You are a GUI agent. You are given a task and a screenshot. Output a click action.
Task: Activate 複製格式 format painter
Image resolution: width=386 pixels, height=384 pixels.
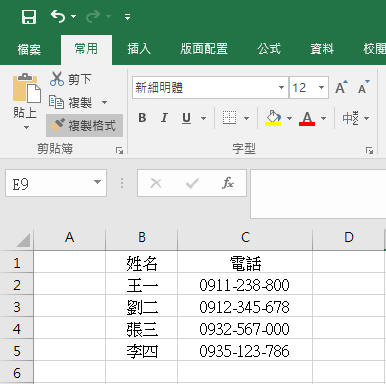click(x=84, y=126)
